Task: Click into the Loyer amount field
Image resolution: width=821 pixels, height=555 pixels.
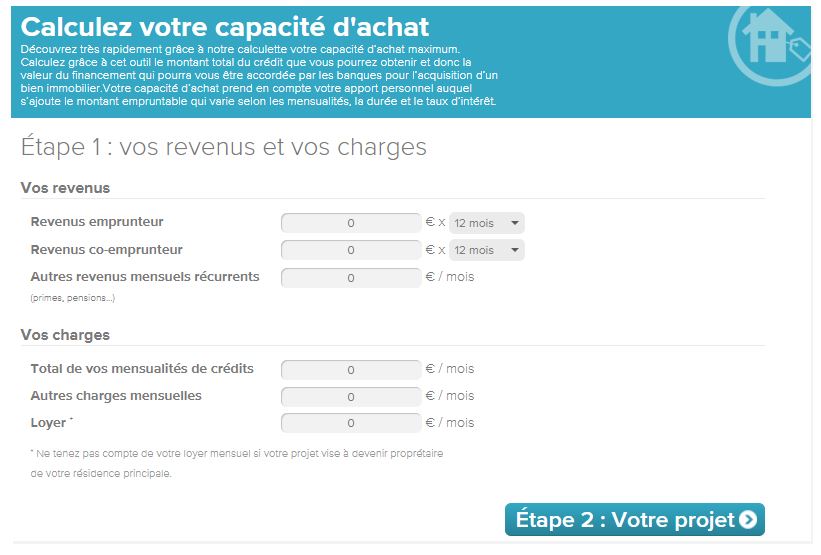Action: [x=351, y=423]
